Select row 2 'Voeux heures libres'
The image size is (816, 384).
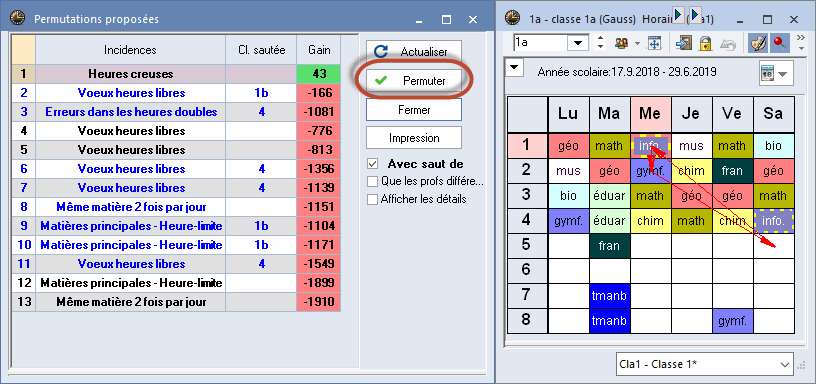176,93
